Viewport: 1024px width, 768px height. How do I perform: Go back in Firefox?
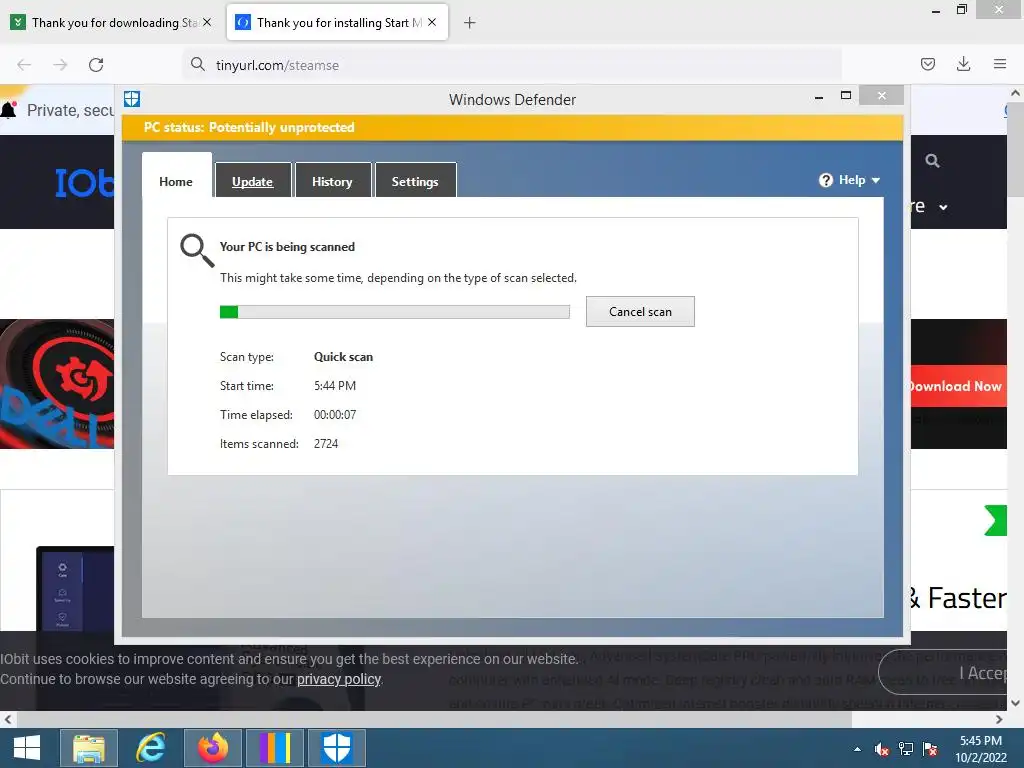tap(24, 65)
